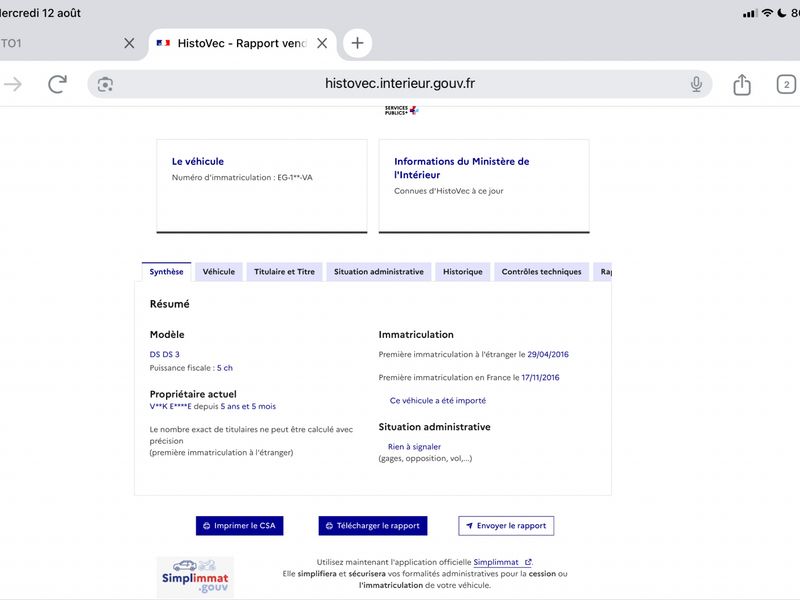Switch to the Véhicule tab
The width and height of the screenshot is (800, 600).
pyautogui.click(x=219, y=272)
